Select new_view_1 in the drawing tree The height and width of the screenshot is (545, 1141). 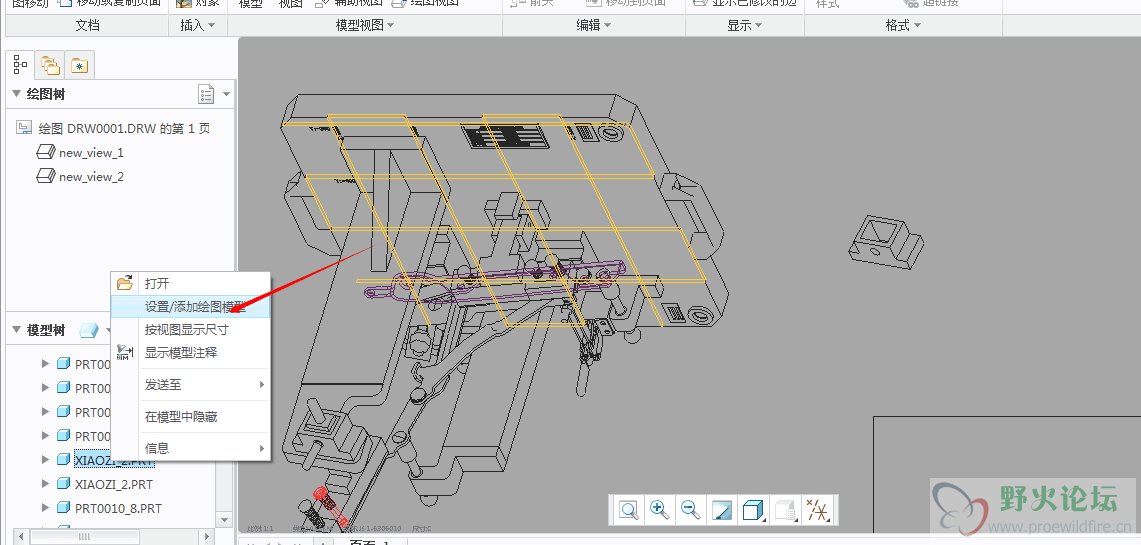(x=91, y=153)
